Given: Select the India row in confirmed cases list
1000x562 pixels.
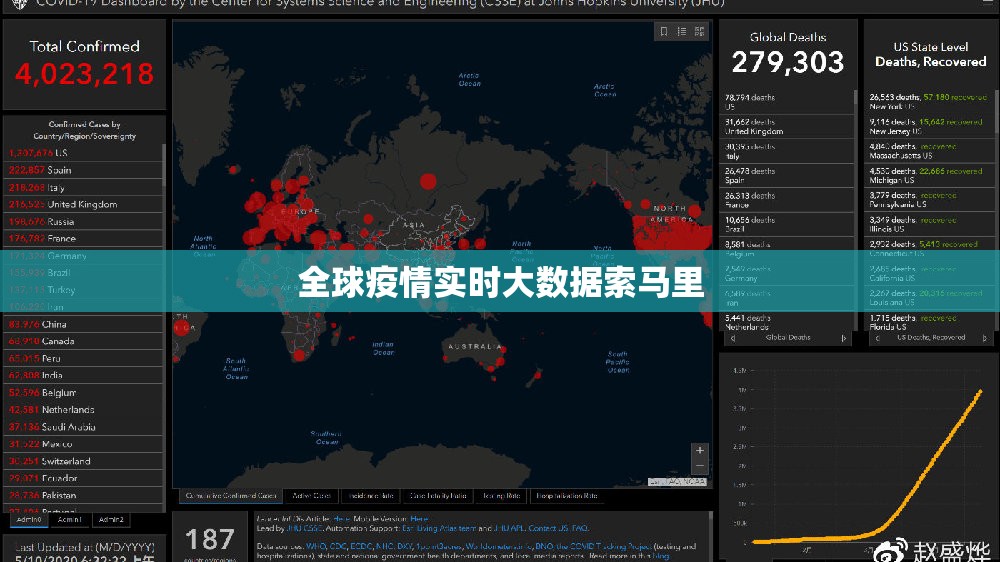Looking at the screenshot, I should (83, 375).
